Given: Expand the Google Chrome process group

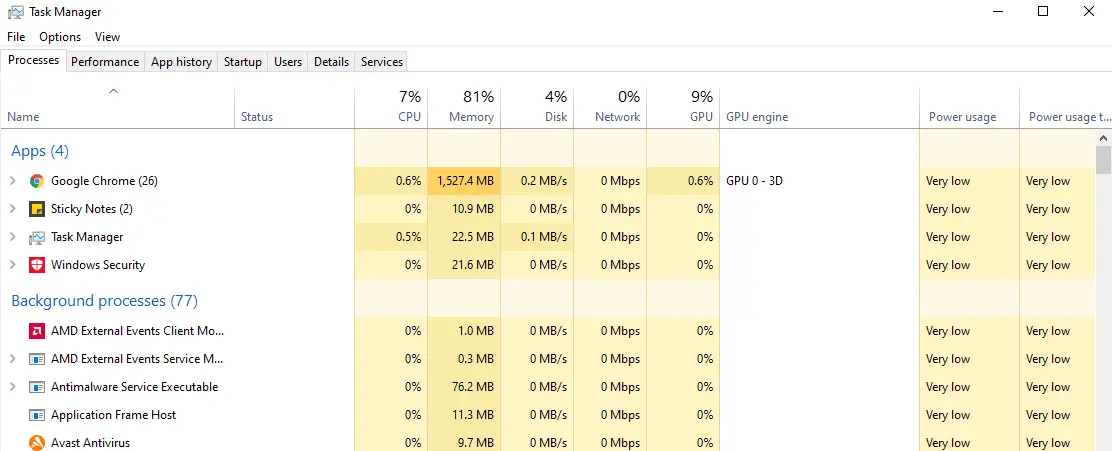Looking at the screenshot, I should pyautogui.click(x=12, y=181).
